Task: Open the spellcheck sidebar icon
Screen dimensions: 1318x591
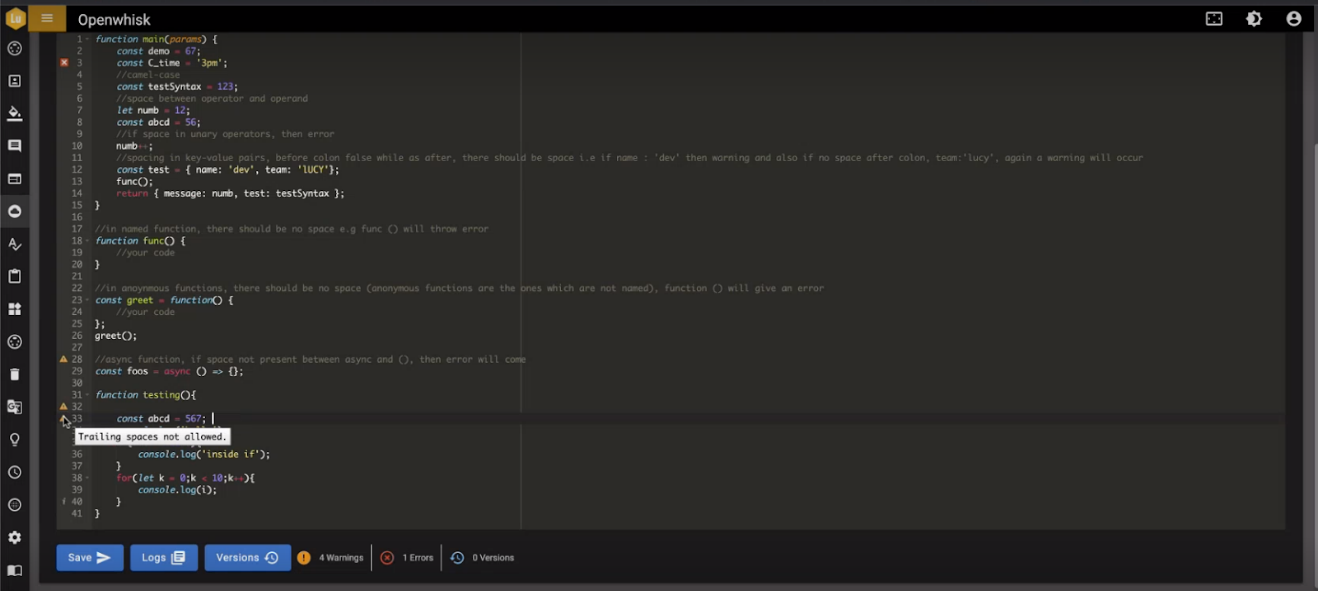Action: (15, 244)
